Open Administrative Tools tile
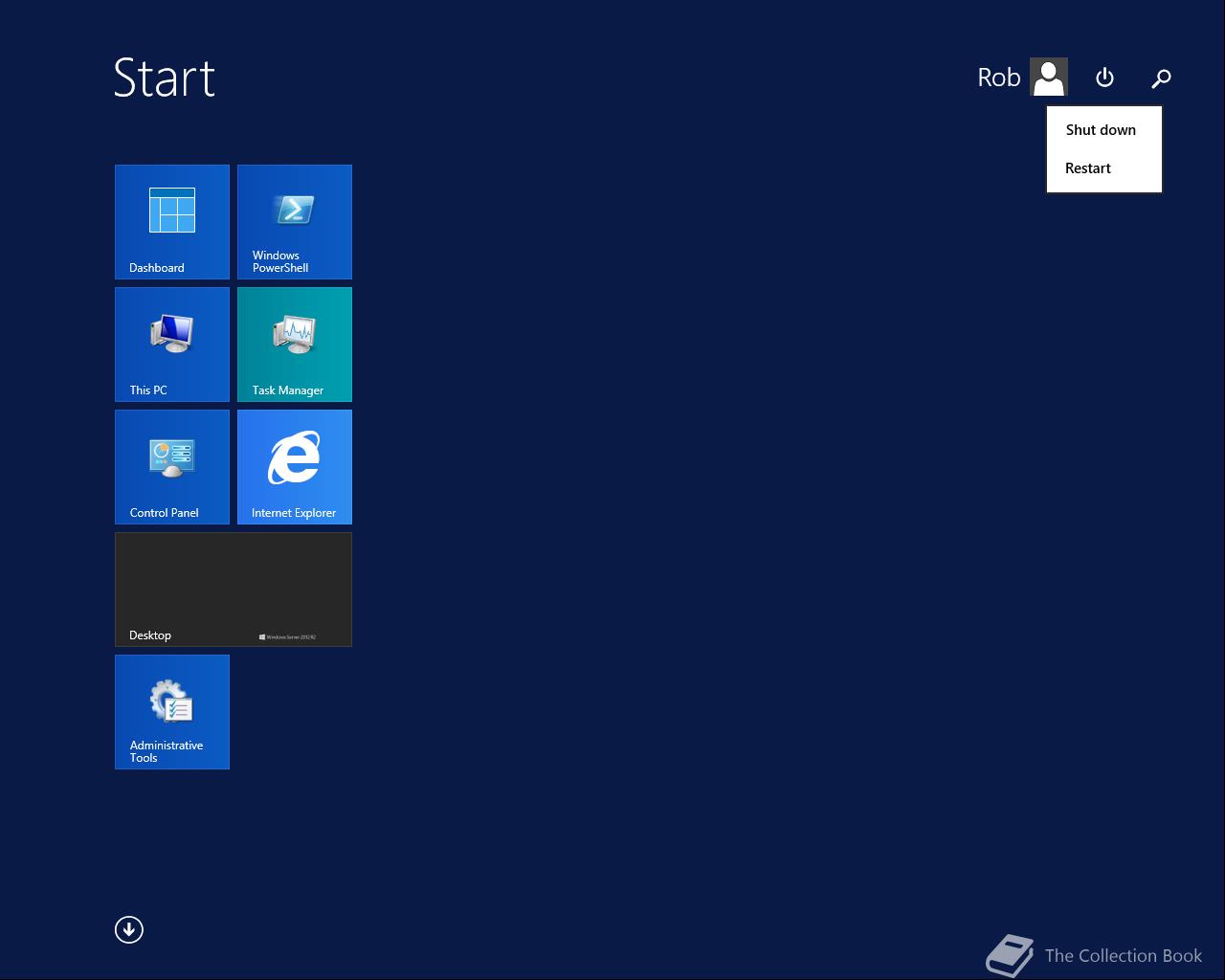The height and width of the screenshot is (980, 1225). click(172, 712)
